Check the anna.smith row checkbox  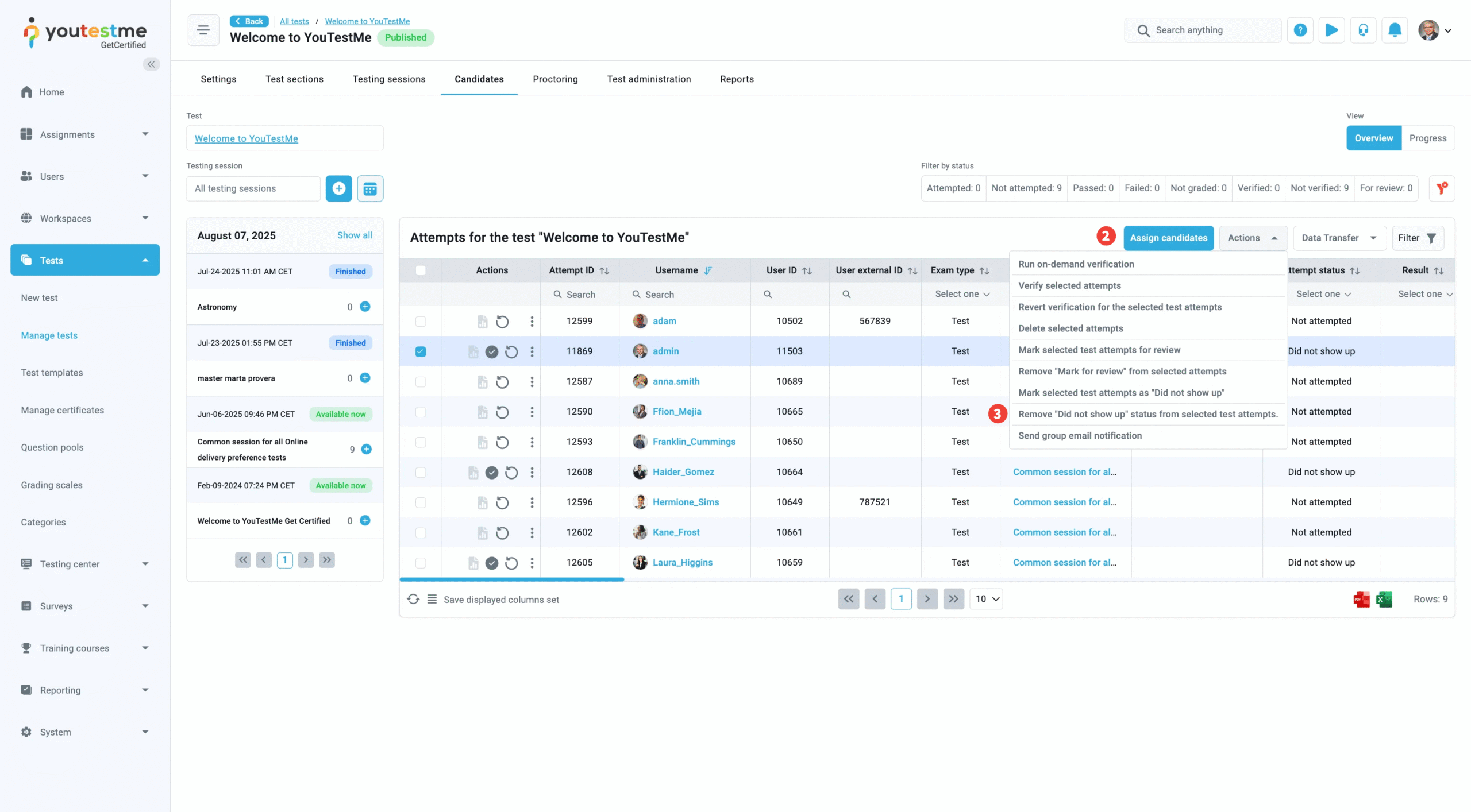pos(421,382)
